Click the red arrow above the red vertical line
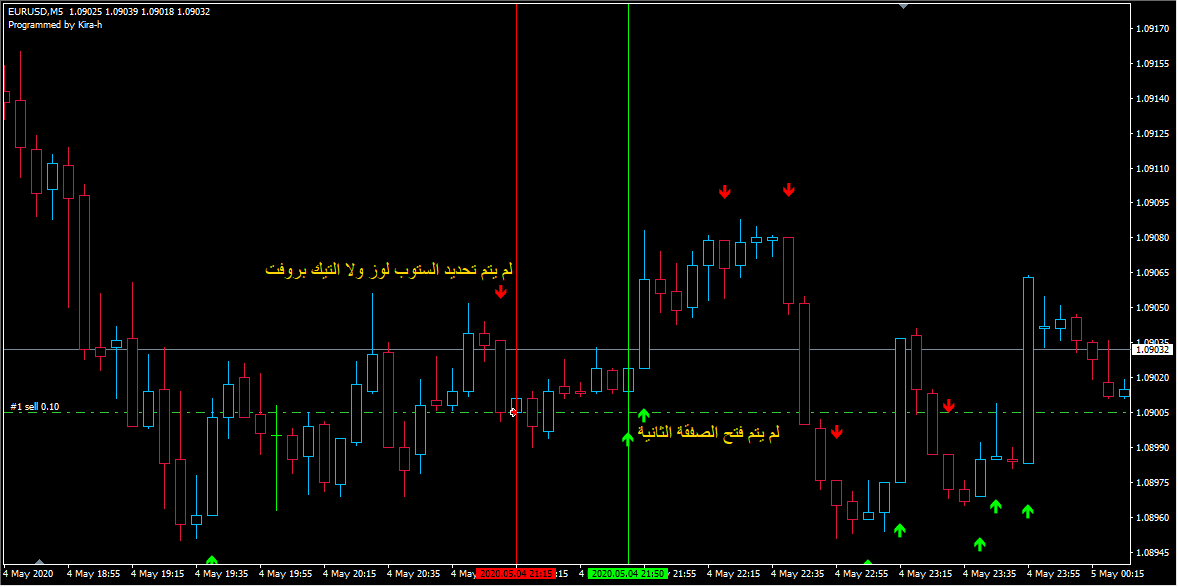 (x=501, y=291)
